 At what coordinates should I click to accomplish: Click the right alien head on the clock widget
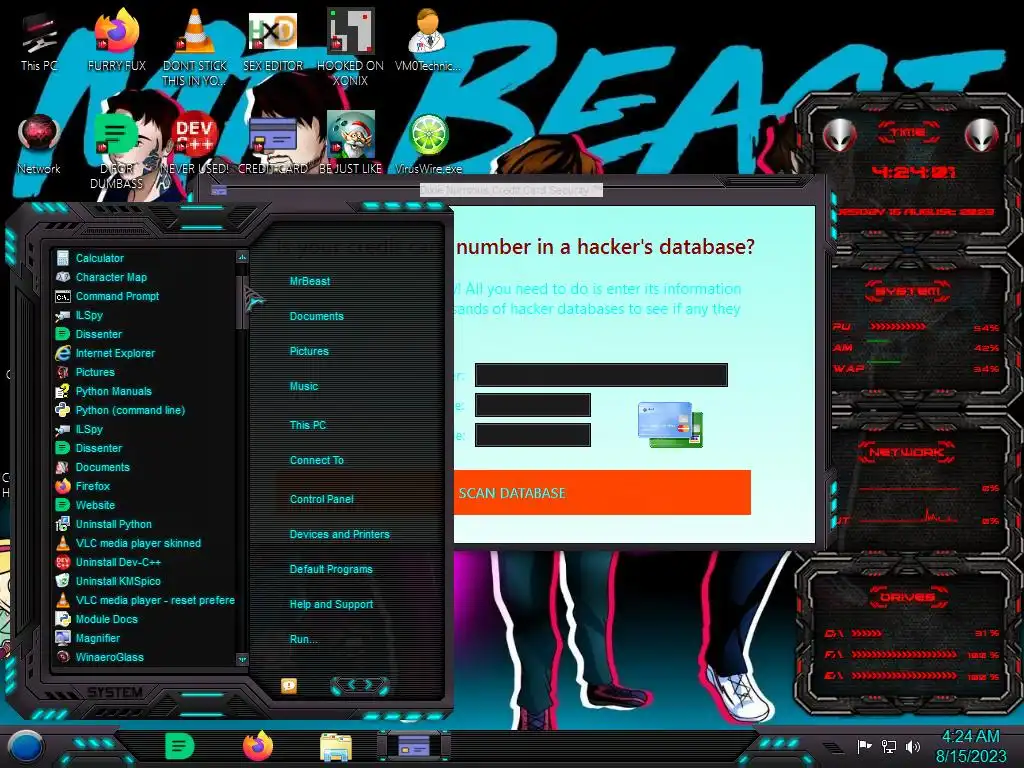pyautogui.click(x=982, y=135)
